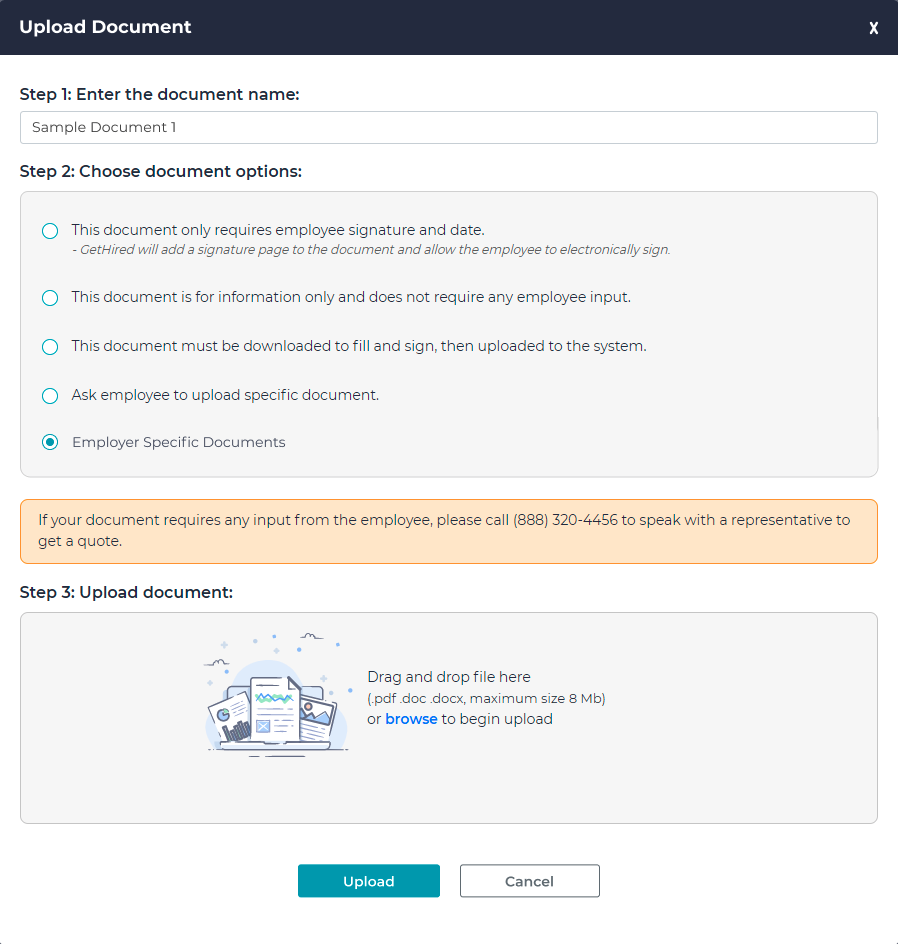Image resolution: width=898 pixels, height=944 pixels.
Task: Select the Sample Document 1 text box
Action: (x=448, y=127)
